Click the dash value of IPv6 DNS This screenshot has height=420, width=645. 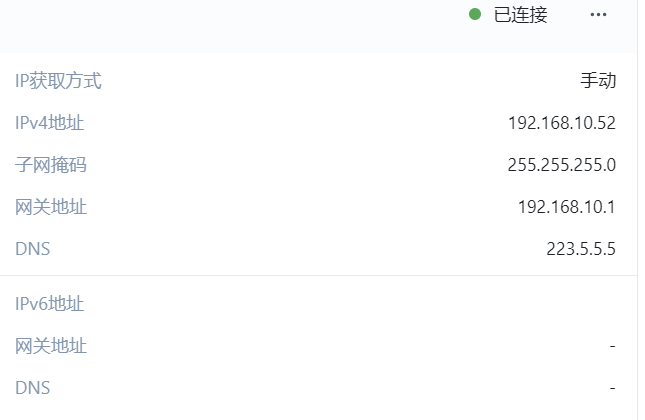click(611, 388)
